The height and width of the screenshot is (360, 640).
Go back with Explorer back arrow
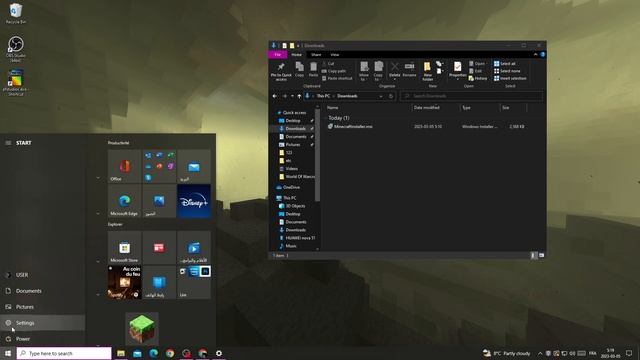coord(275,96)
